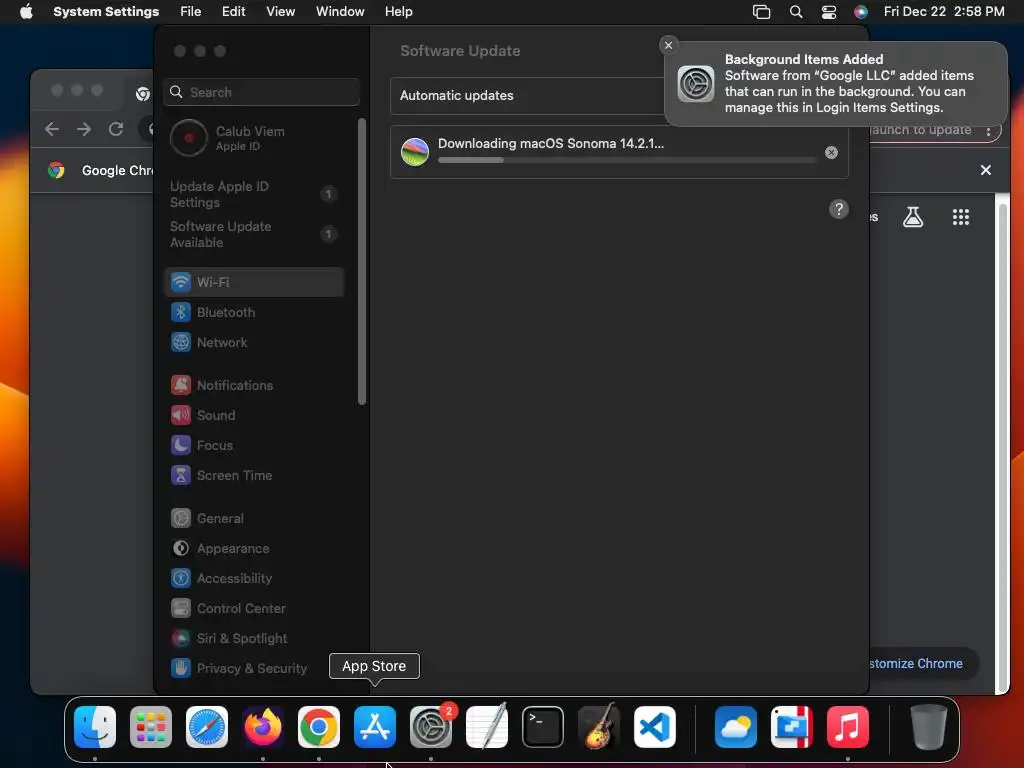The image size is (1024, 768).
Task: Open Notifications settings pane
Action: tap(254, 385)
